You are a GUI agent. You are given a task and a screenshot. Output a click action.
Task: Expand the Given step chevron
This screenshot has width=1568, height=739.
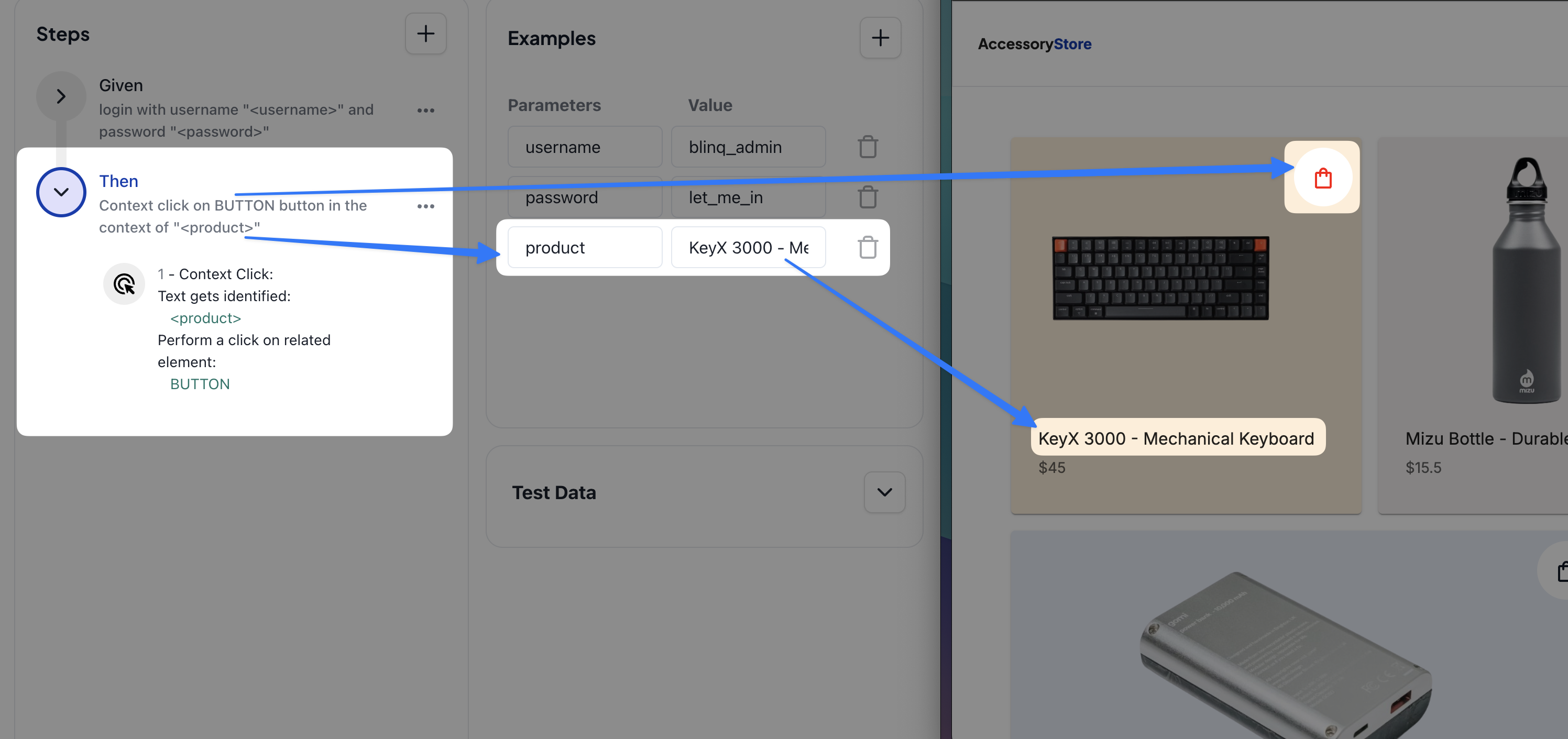tap(61, 96)
